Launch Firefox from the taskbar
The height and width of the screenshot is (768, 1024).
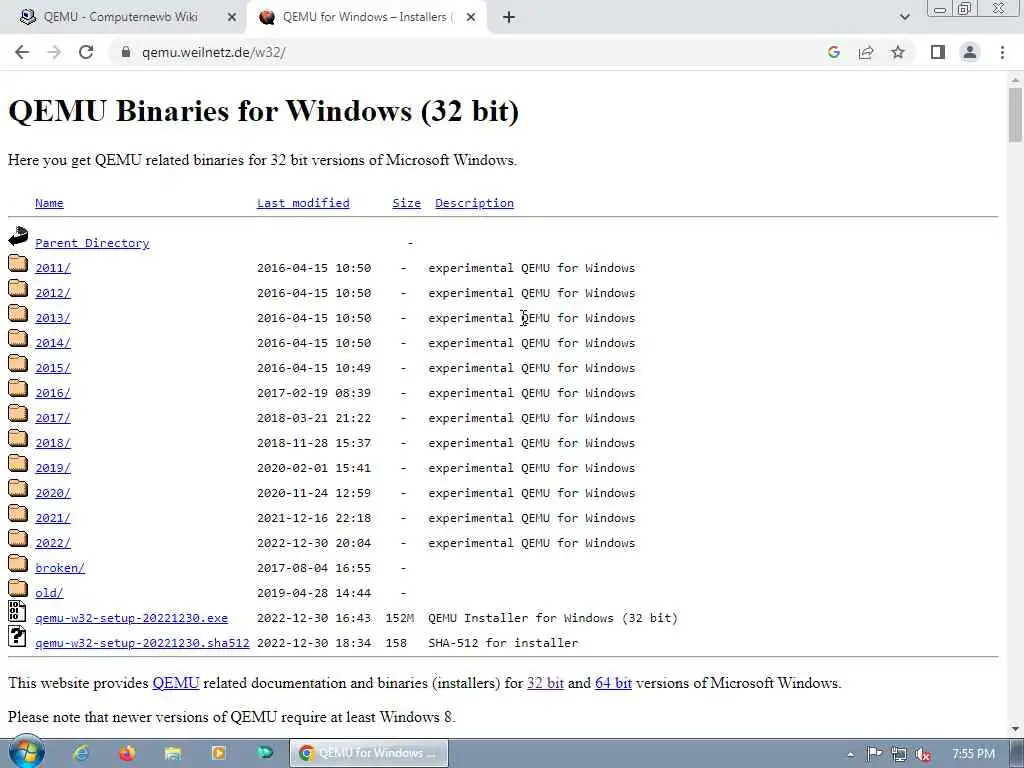(x=127, y=754)
